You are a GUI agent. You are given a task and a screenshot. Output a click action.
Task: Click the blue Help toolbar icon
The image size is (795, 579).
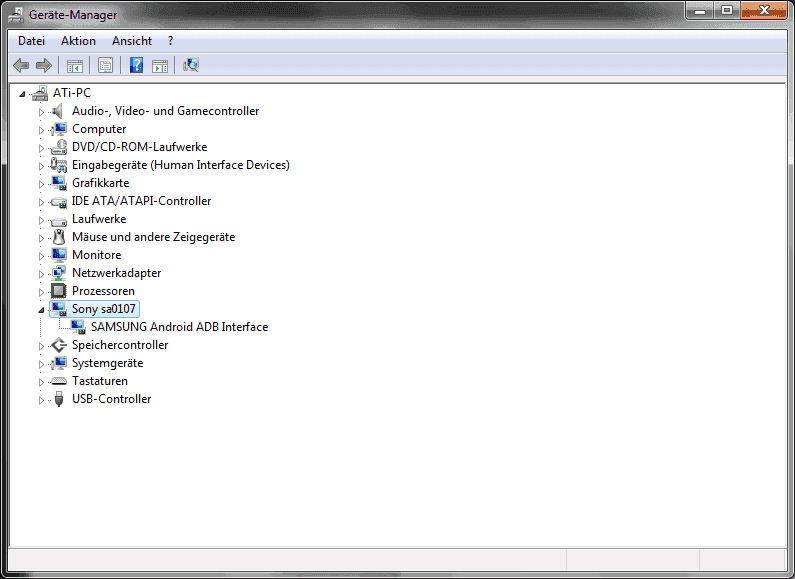(x=136, y=65)
